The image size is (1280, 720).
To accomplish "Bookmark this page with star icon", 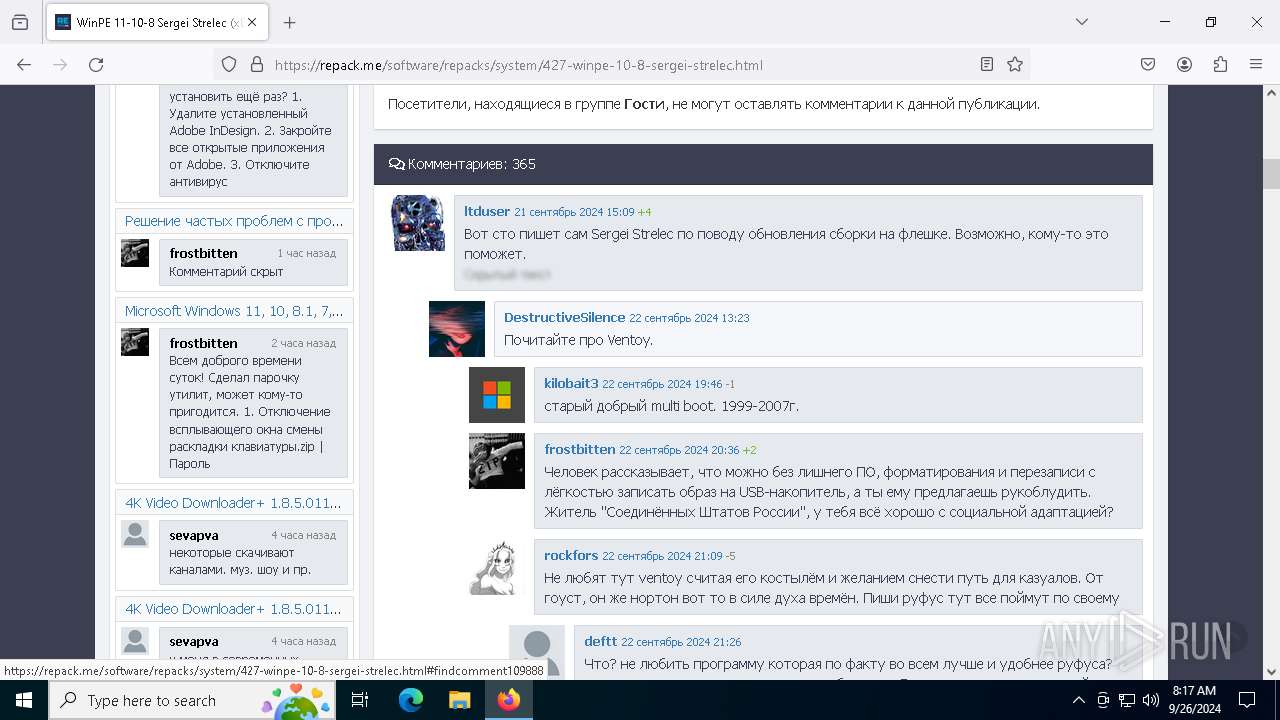I will [x=1015, y=64].
